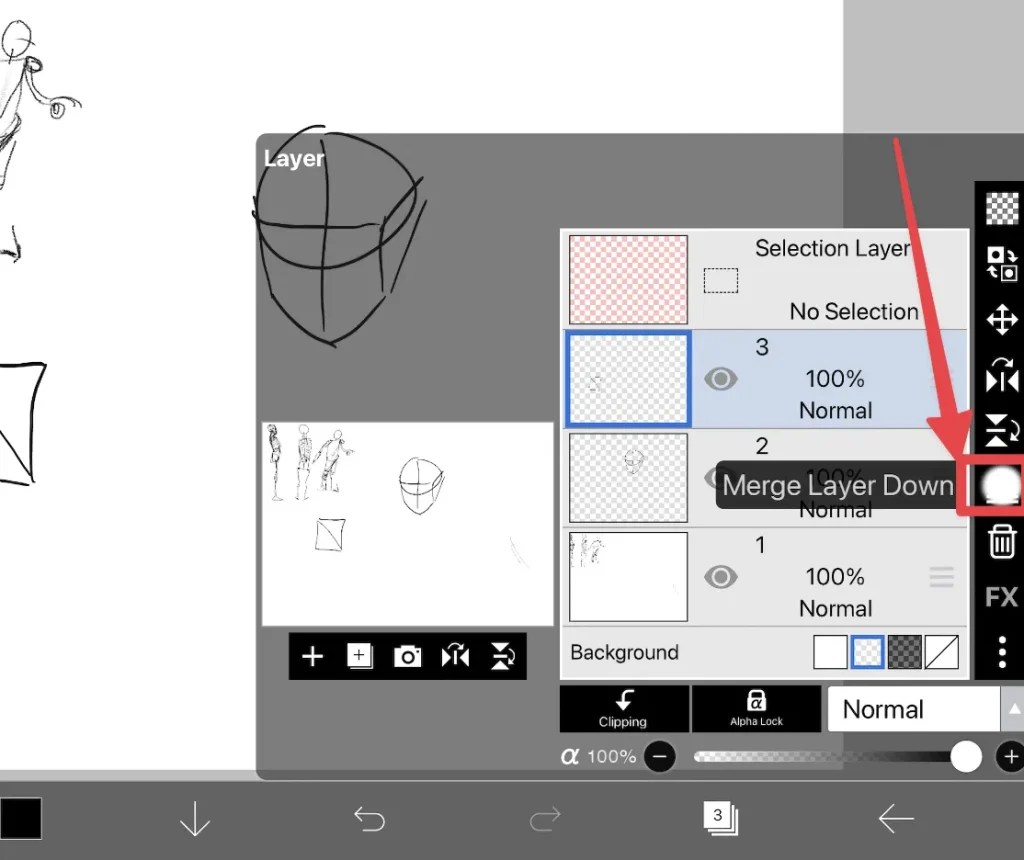The height and width of the screenshot is (860, 1024).
Task: Tap the flip horizontal icon in the layer toolbar
Action: 455,656
